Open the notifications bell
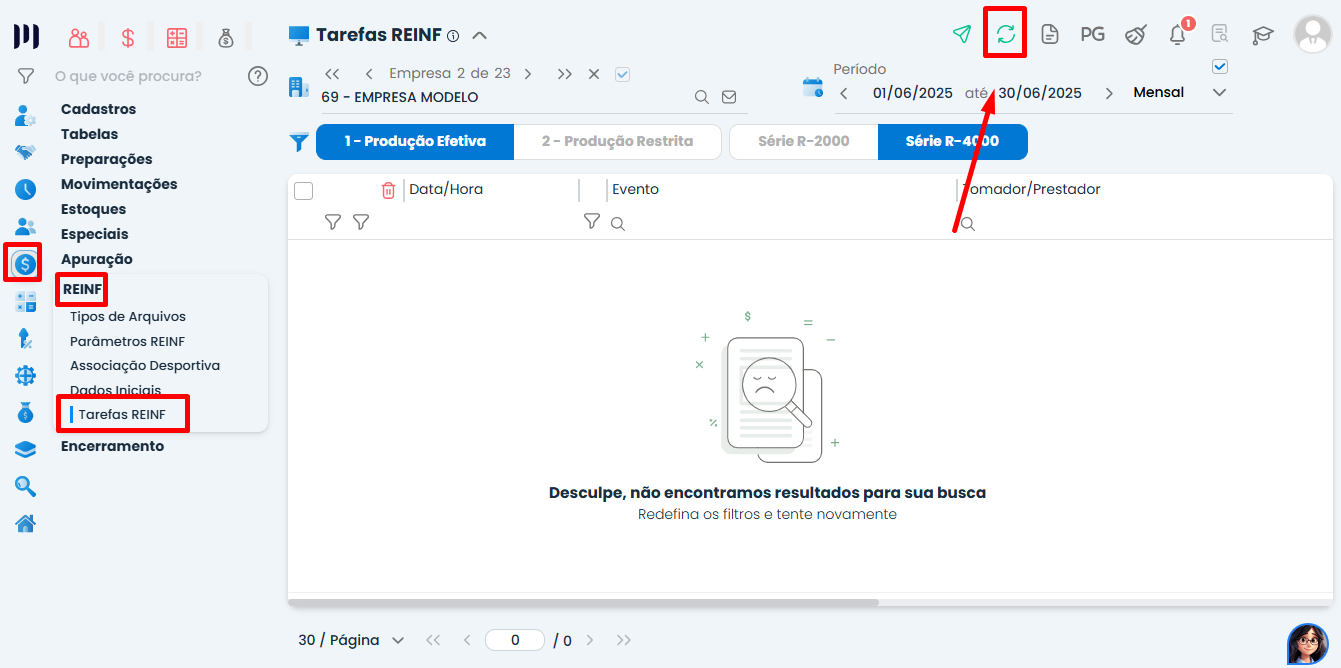The width and height of the screenshot is (1341, 668). 1178,35
